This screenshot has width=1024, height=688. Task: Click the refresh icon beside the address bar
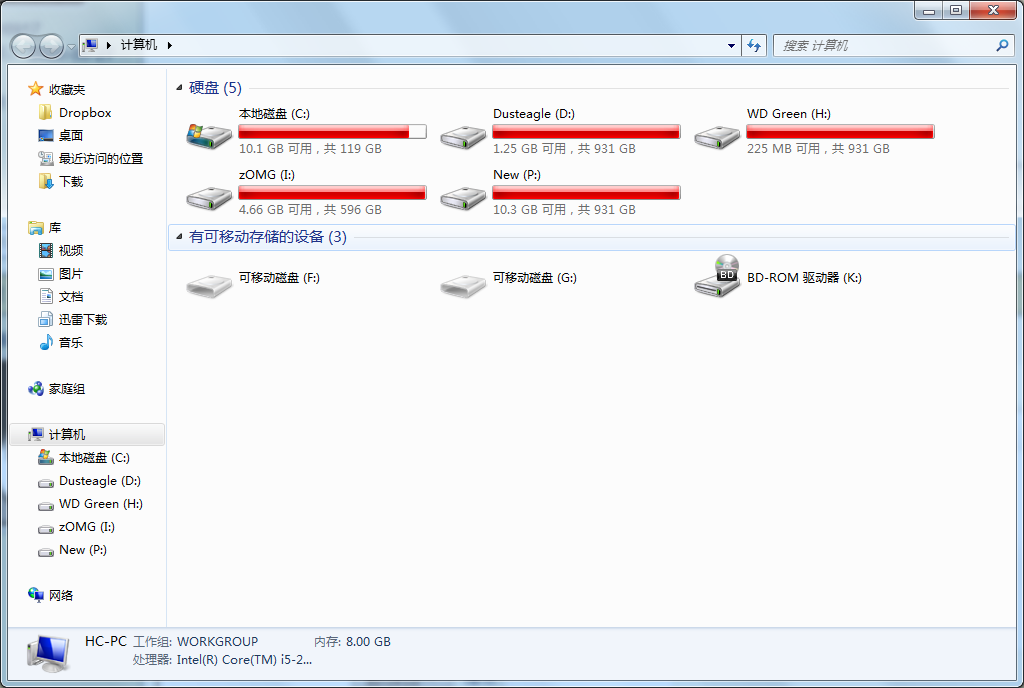click(754, 45)
